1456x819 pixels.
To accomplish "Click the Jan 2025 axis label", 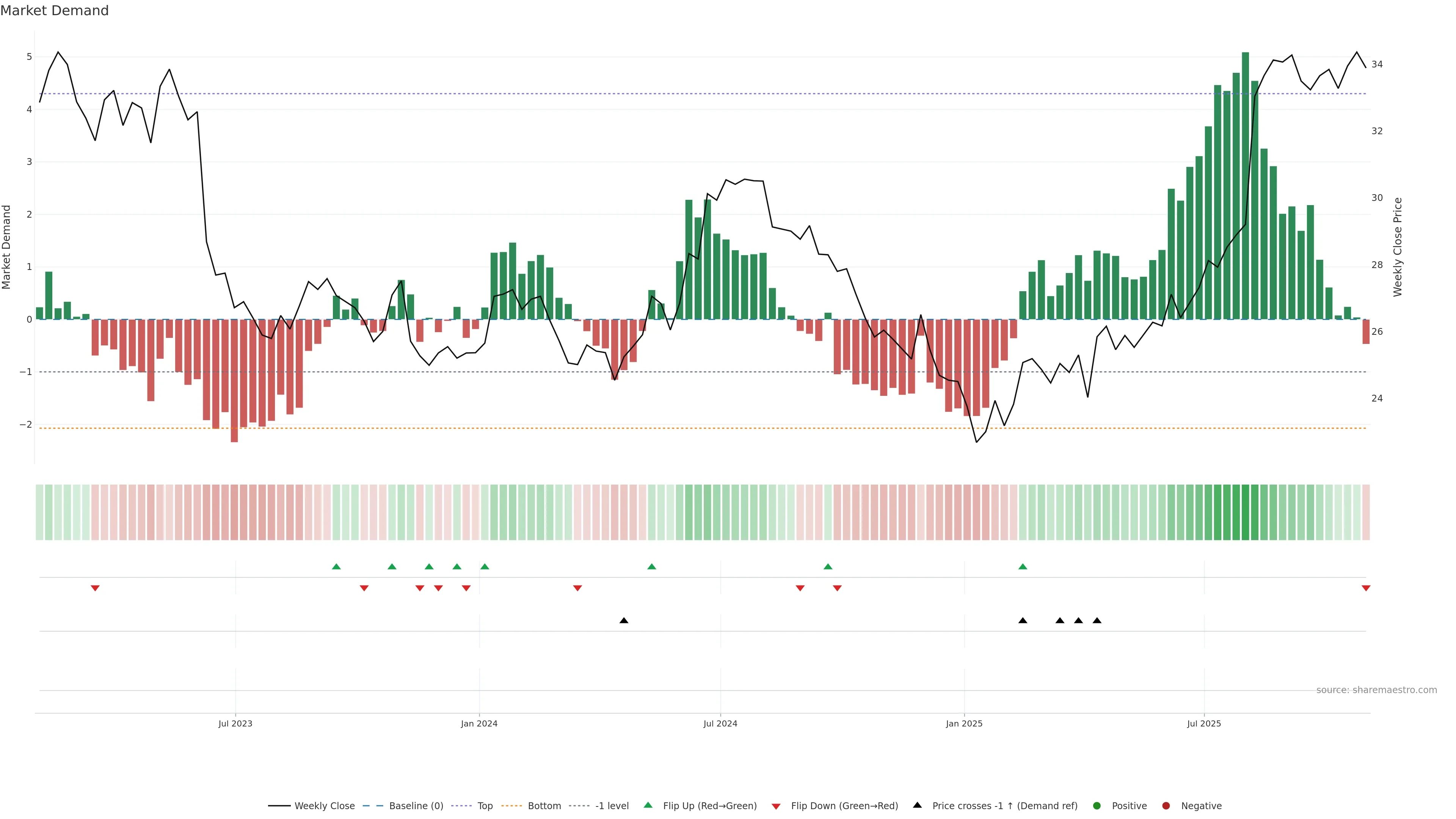I will pyautogui.click(x=964, y=723).
